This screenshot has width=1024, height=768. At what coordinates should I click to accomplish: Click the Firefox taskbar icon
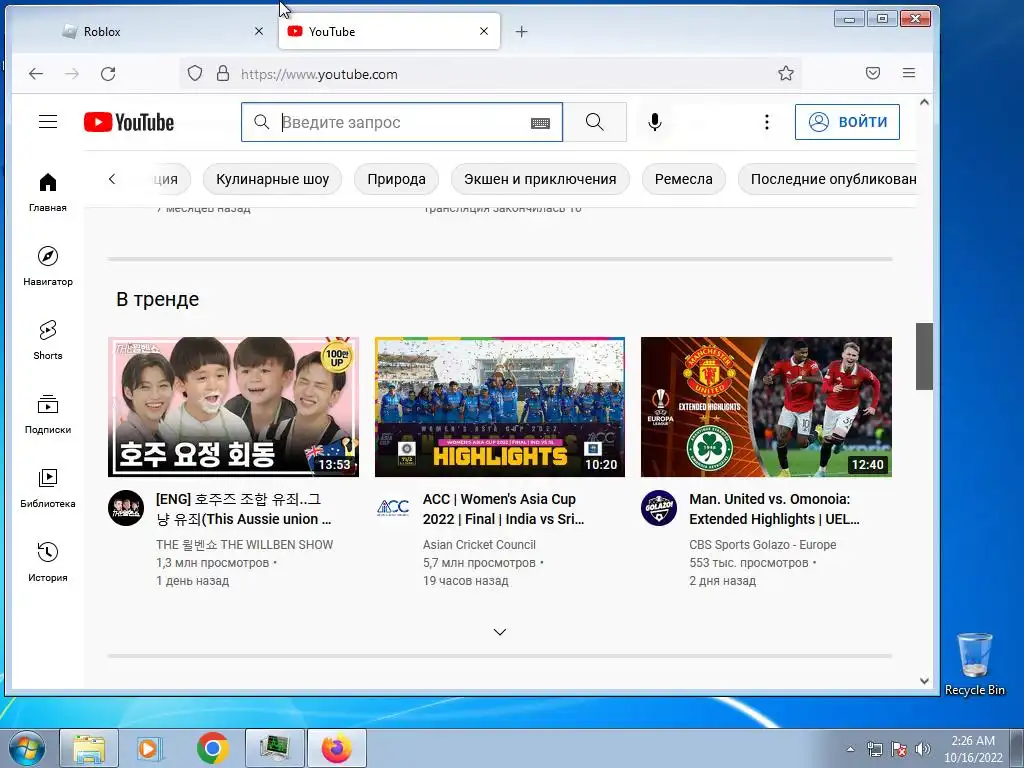click(336, 748)
